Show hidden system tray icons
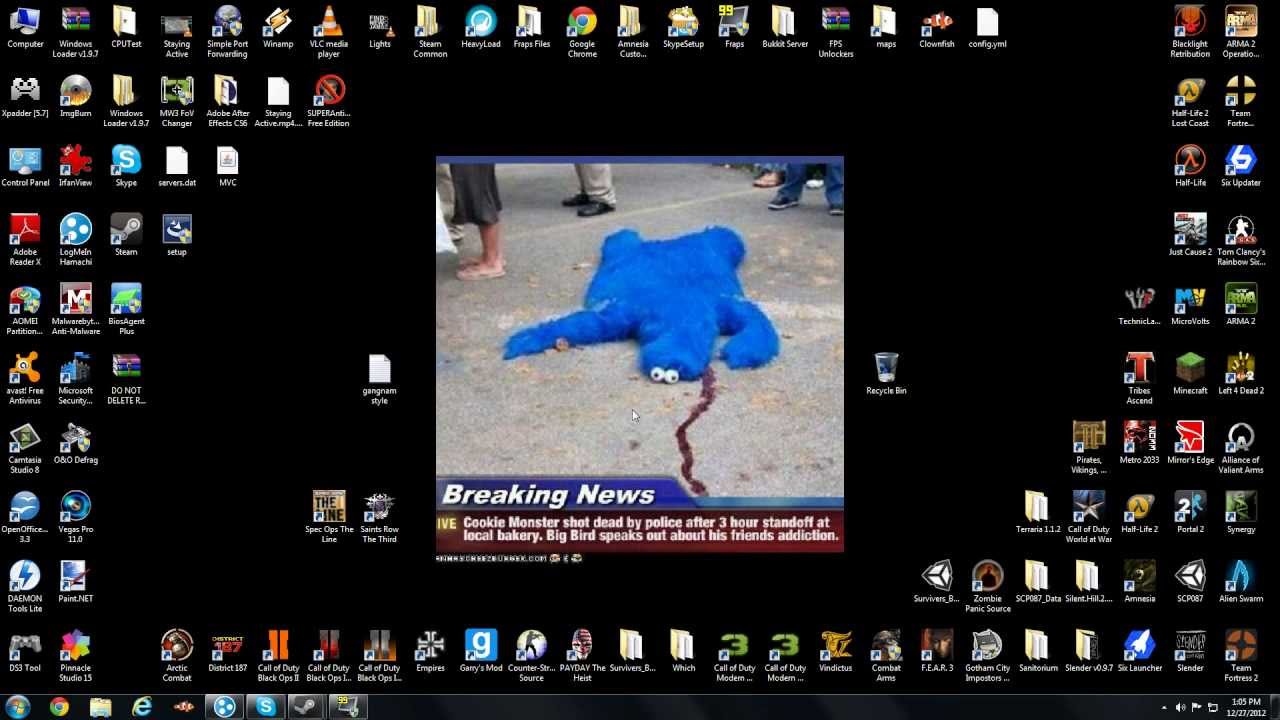1280x720 pixels. 1164,707
